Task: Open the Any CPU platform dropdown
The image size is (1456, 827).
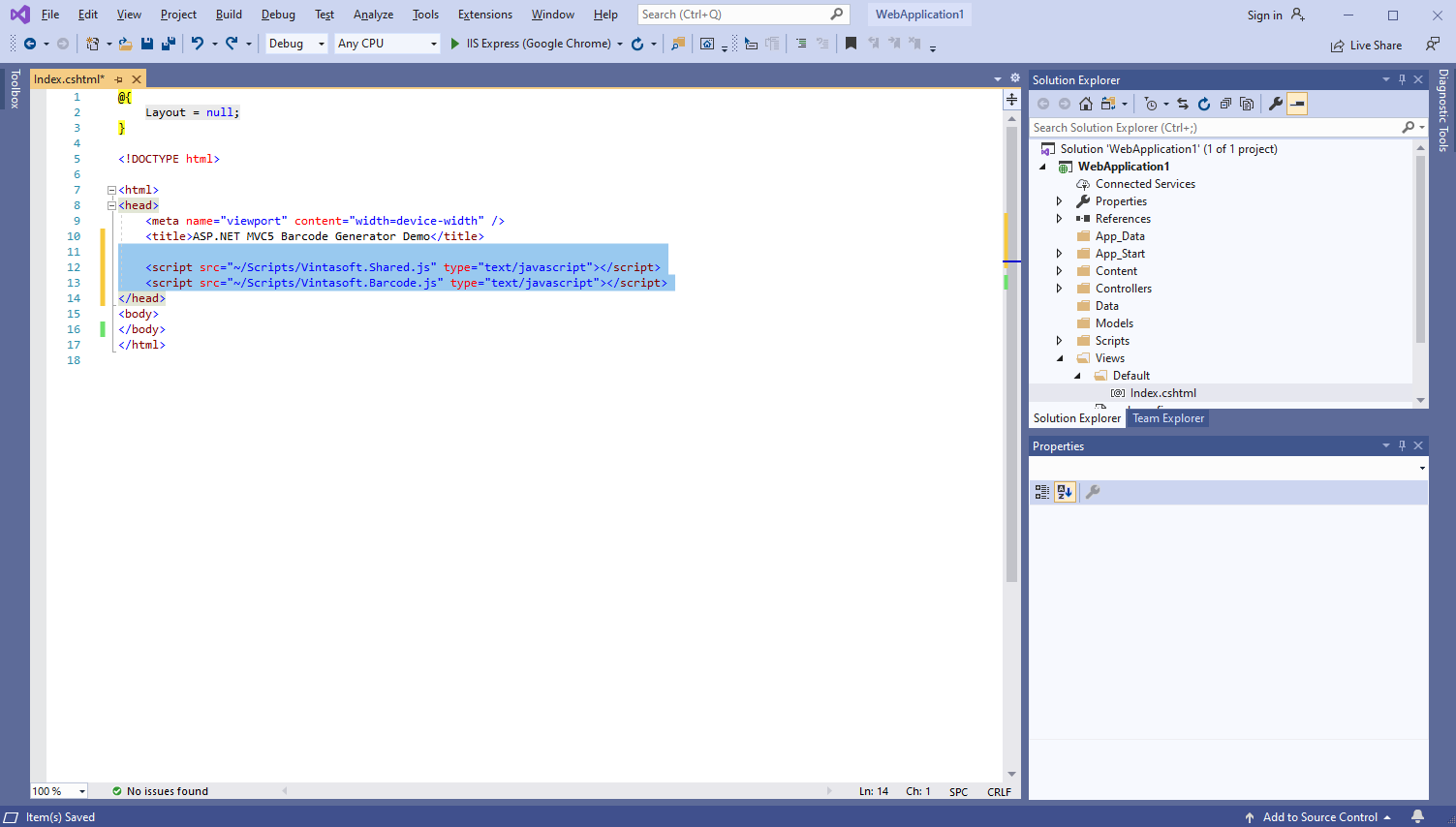Action: 387,44
